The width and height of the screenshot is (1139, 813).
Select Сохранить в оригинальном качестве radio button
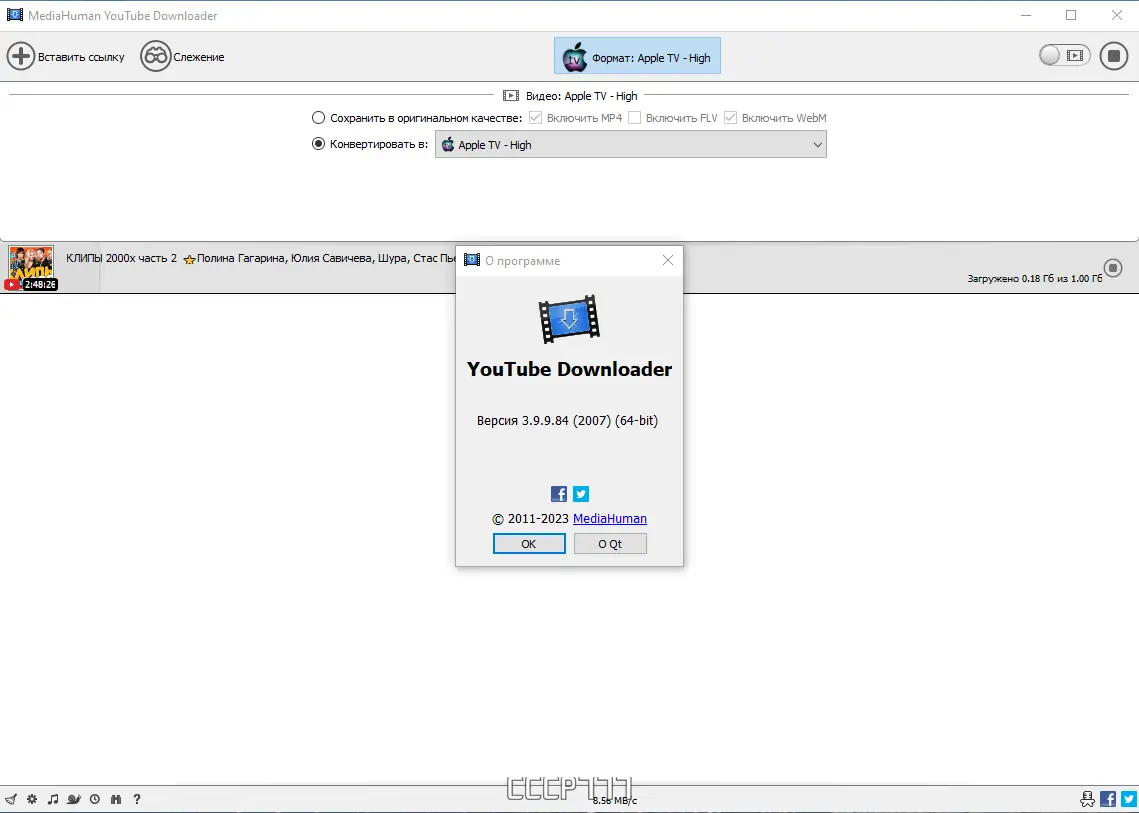click(318, 118)
